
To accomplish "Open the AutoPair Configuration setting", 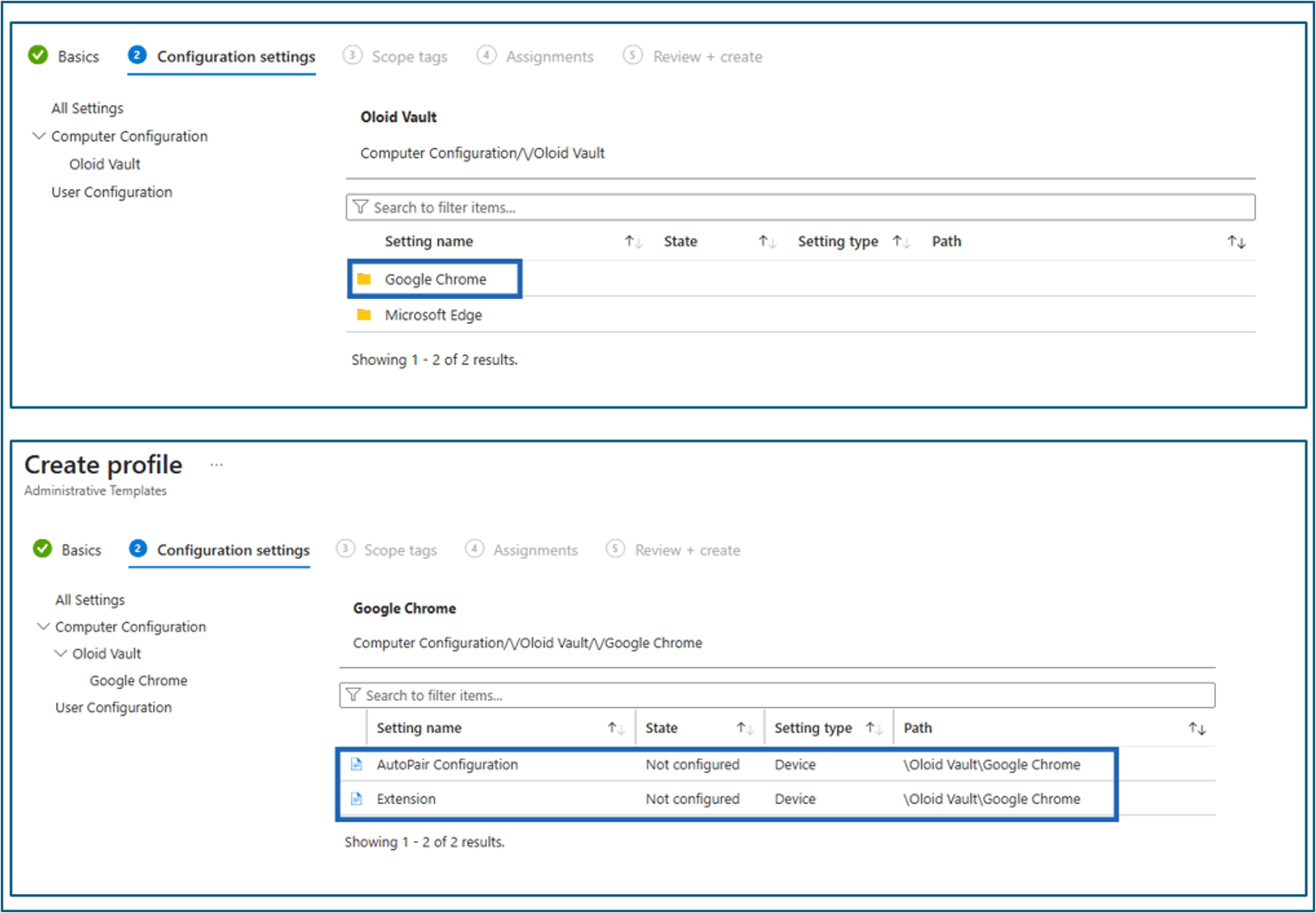I will click(x=447, y=764).
